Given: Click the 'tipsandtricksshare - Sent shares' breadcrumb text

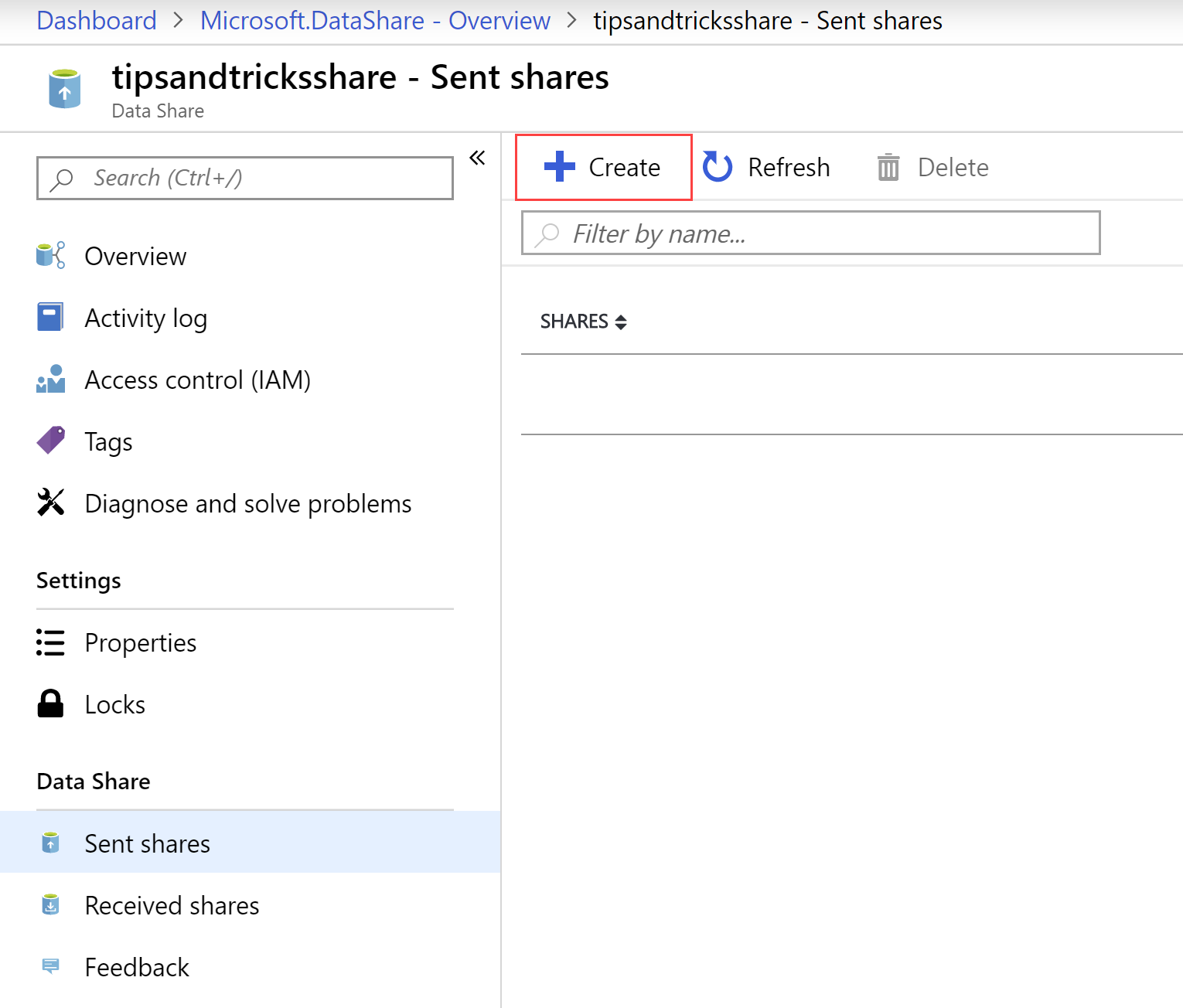Looking at the screenshot, I should [768, 20].
